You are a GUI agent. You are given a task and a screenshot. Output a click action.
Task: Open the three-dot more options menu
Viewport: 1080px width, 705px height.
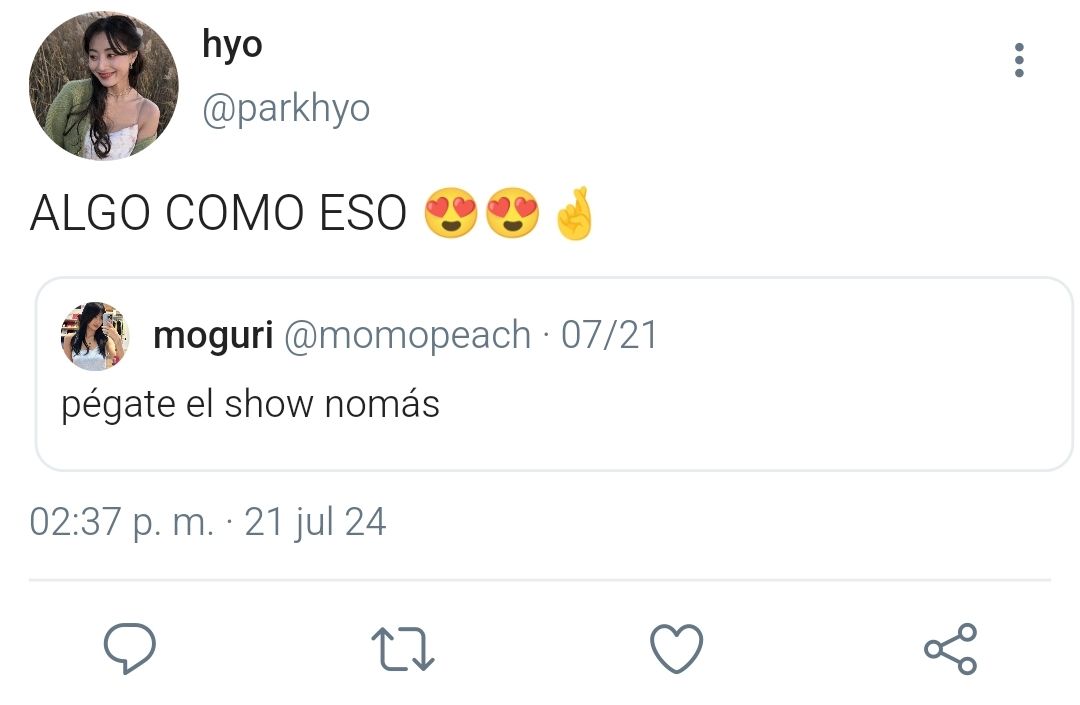(x=1019, y=61)
